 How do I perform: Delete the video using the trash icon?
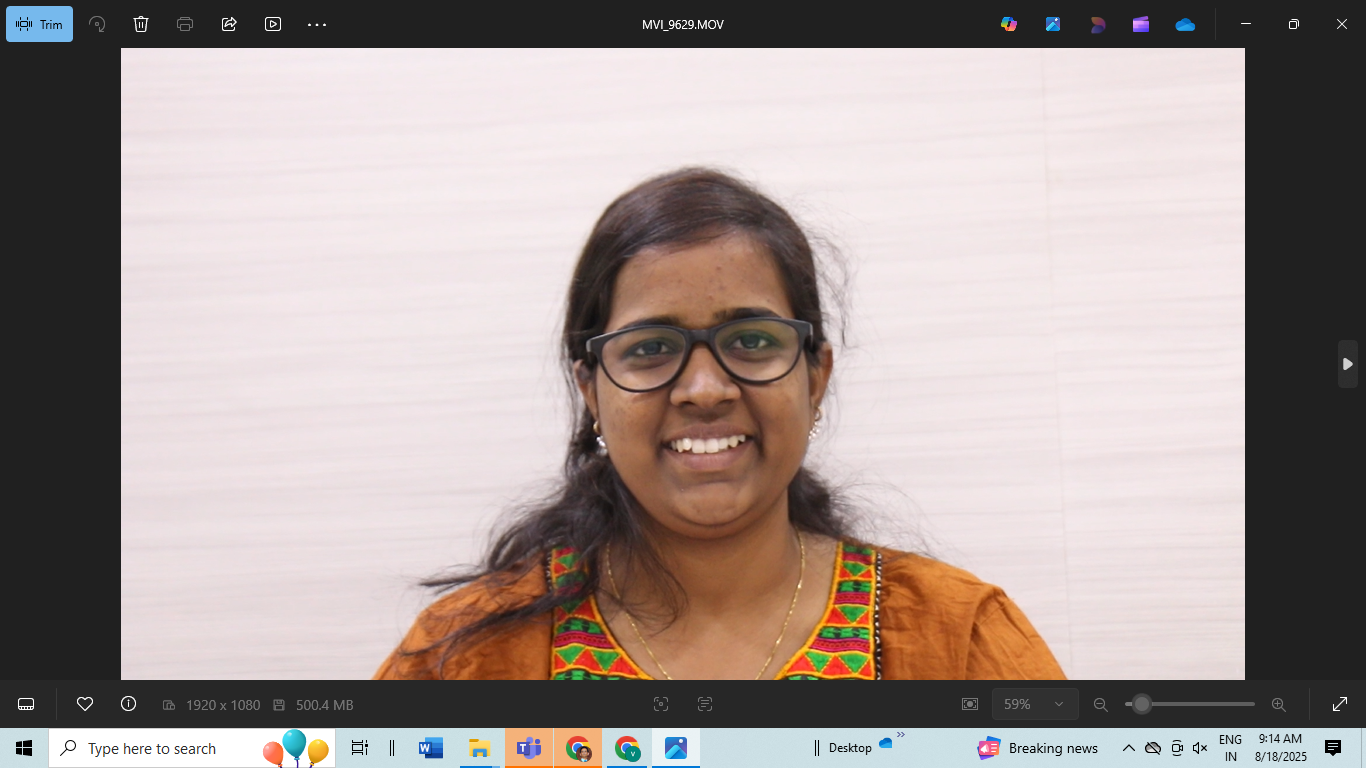tap(141, 24)
